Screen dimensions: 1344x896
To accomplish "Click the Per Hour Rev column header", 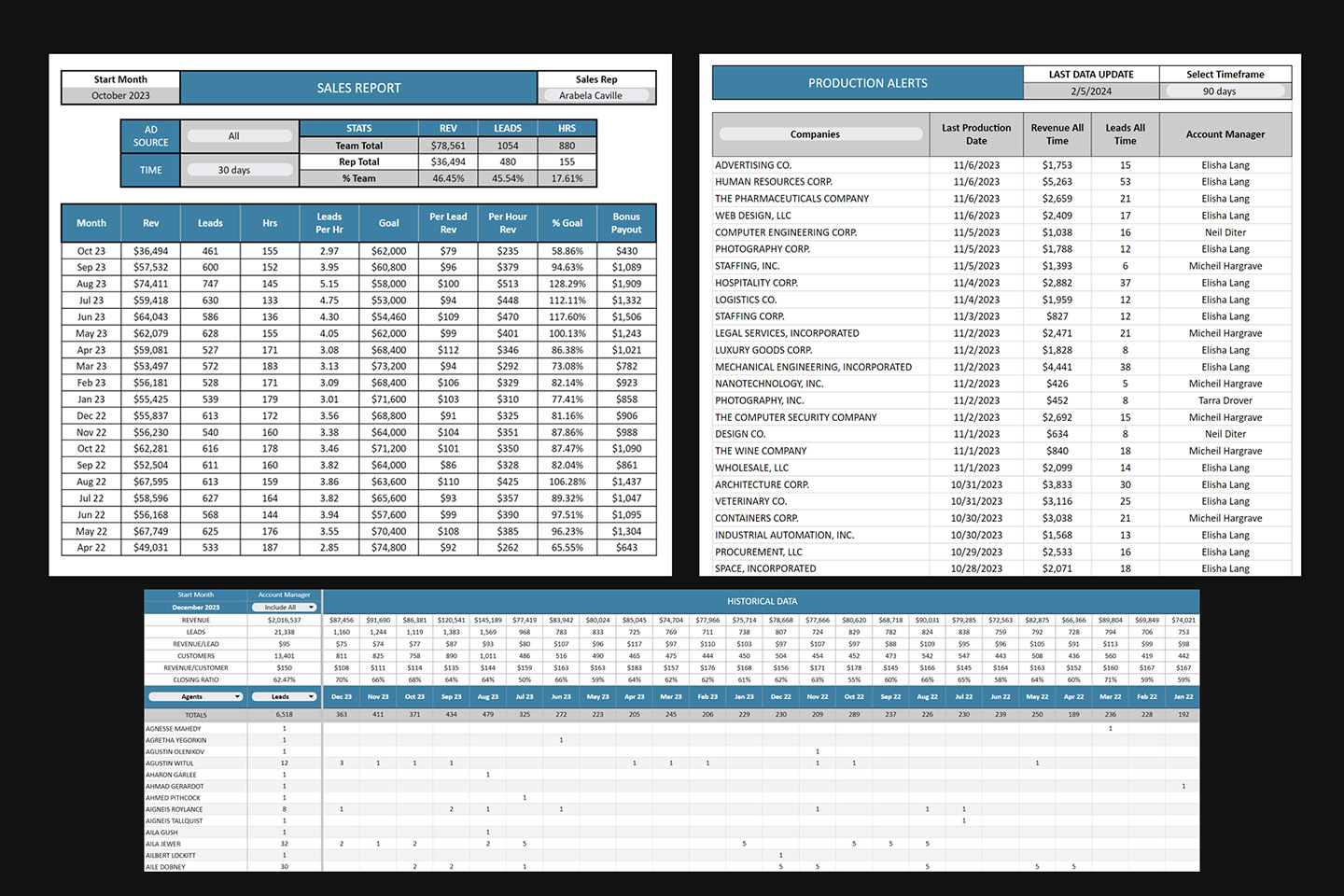I will [x=508, y=223].
